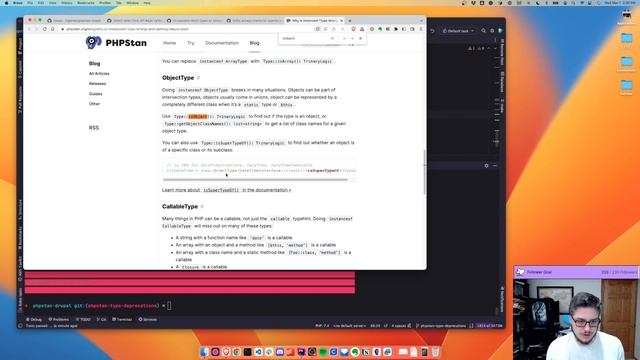Click the browser back button
640x360 pixels.
click(29, 29)
